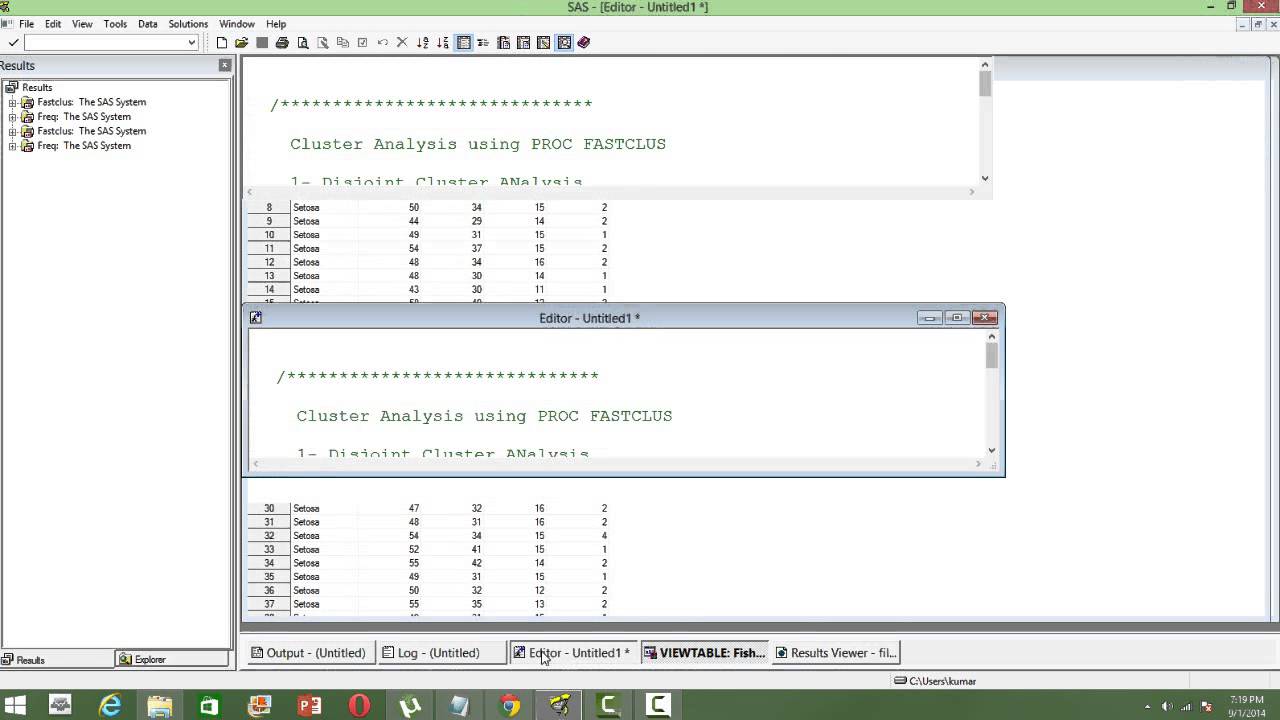
Task: Click the Undo arrow toolbar icon
Action: [382, 43]
